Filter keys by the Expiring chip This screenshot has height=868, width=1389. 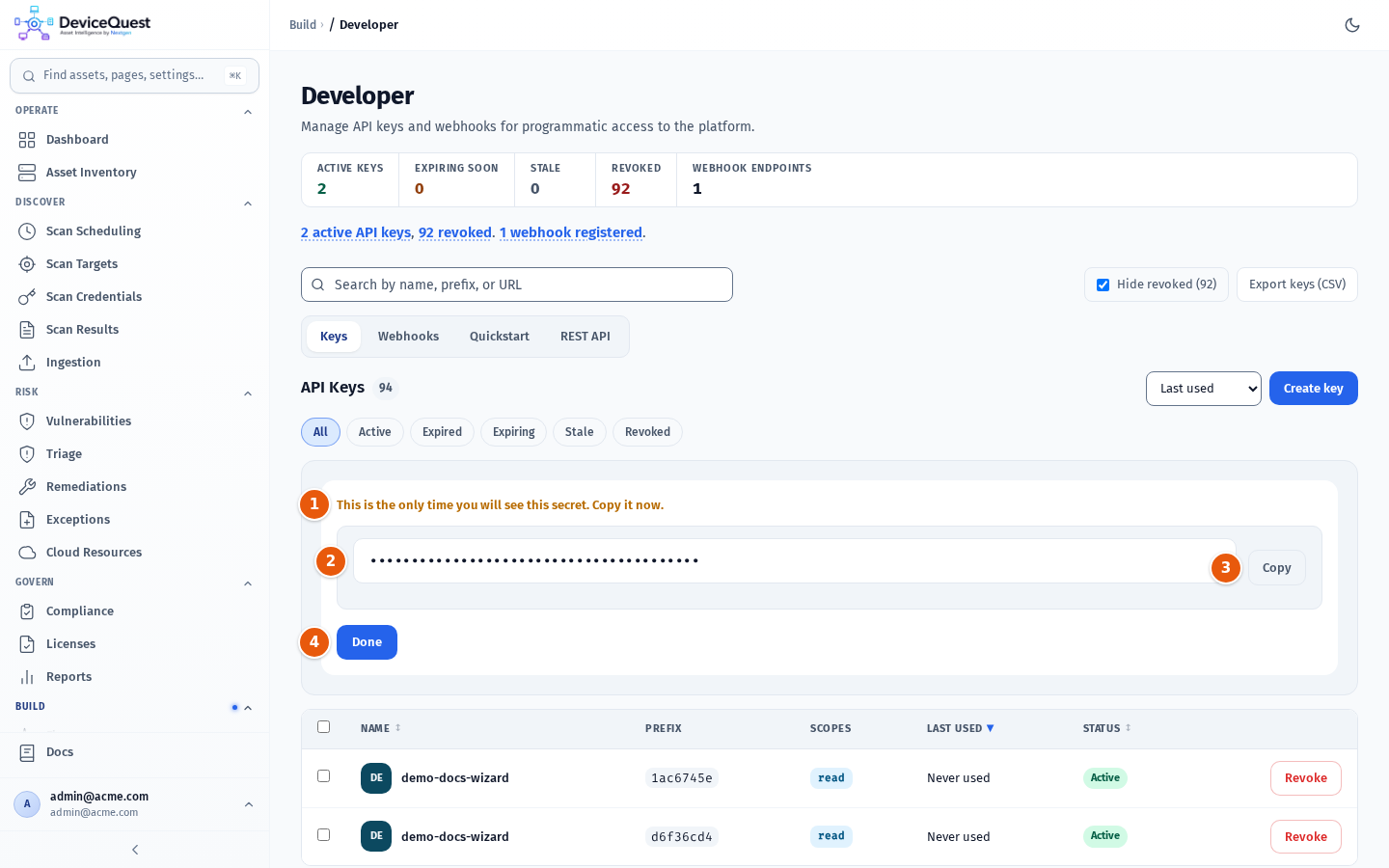point(514,432)
